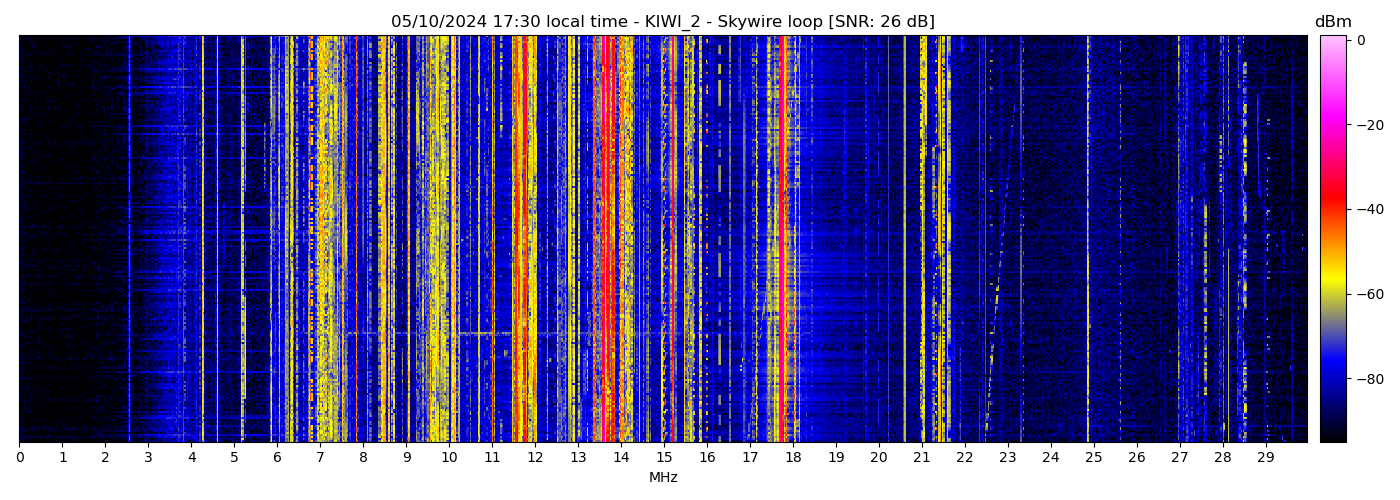Select the 14 MHz axis tick label
This screenshot has width=1400, height=500.
click(621, 457)
